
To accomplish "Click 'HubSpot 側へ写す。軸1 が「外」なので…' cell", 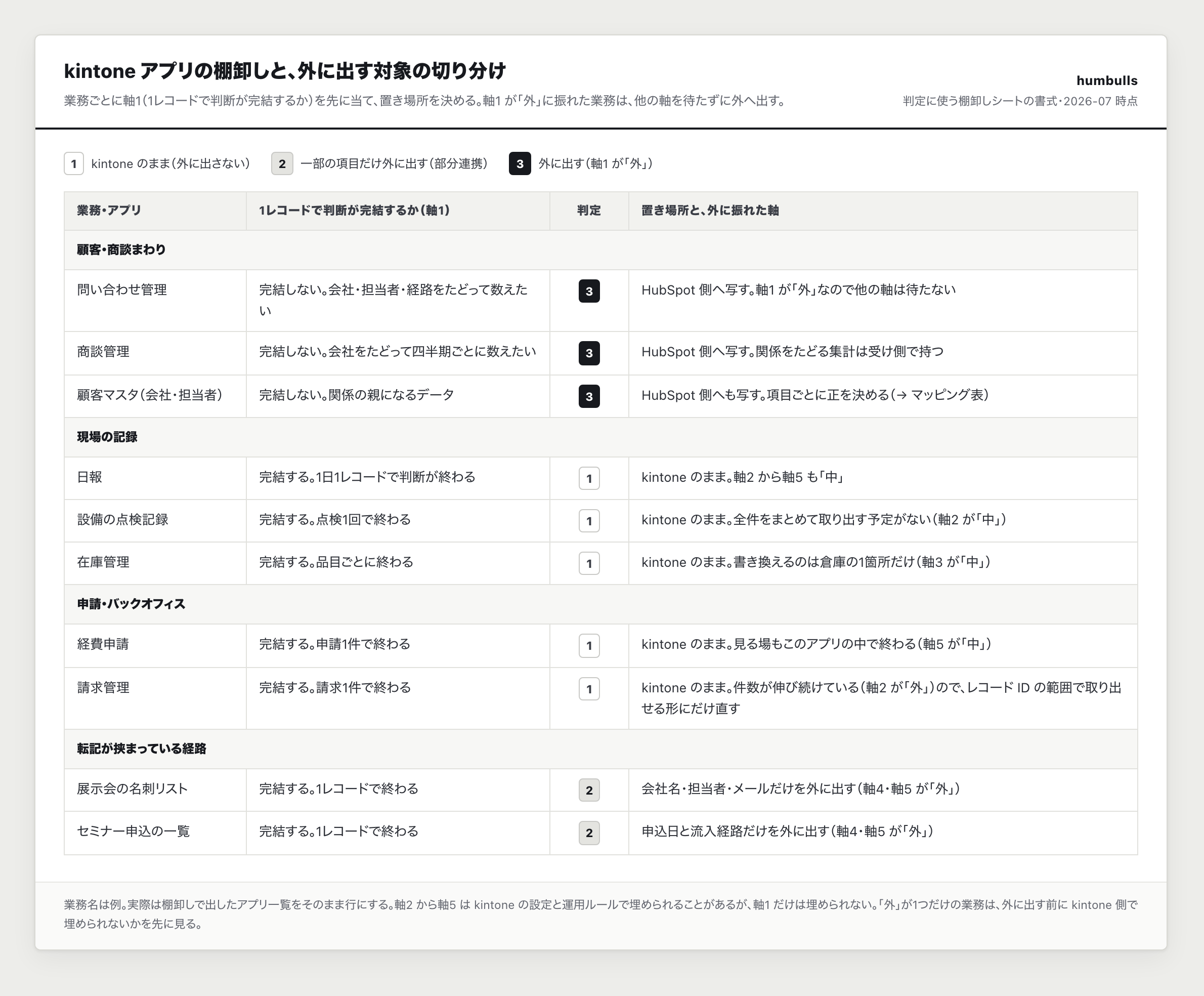I will click(883, 300).
